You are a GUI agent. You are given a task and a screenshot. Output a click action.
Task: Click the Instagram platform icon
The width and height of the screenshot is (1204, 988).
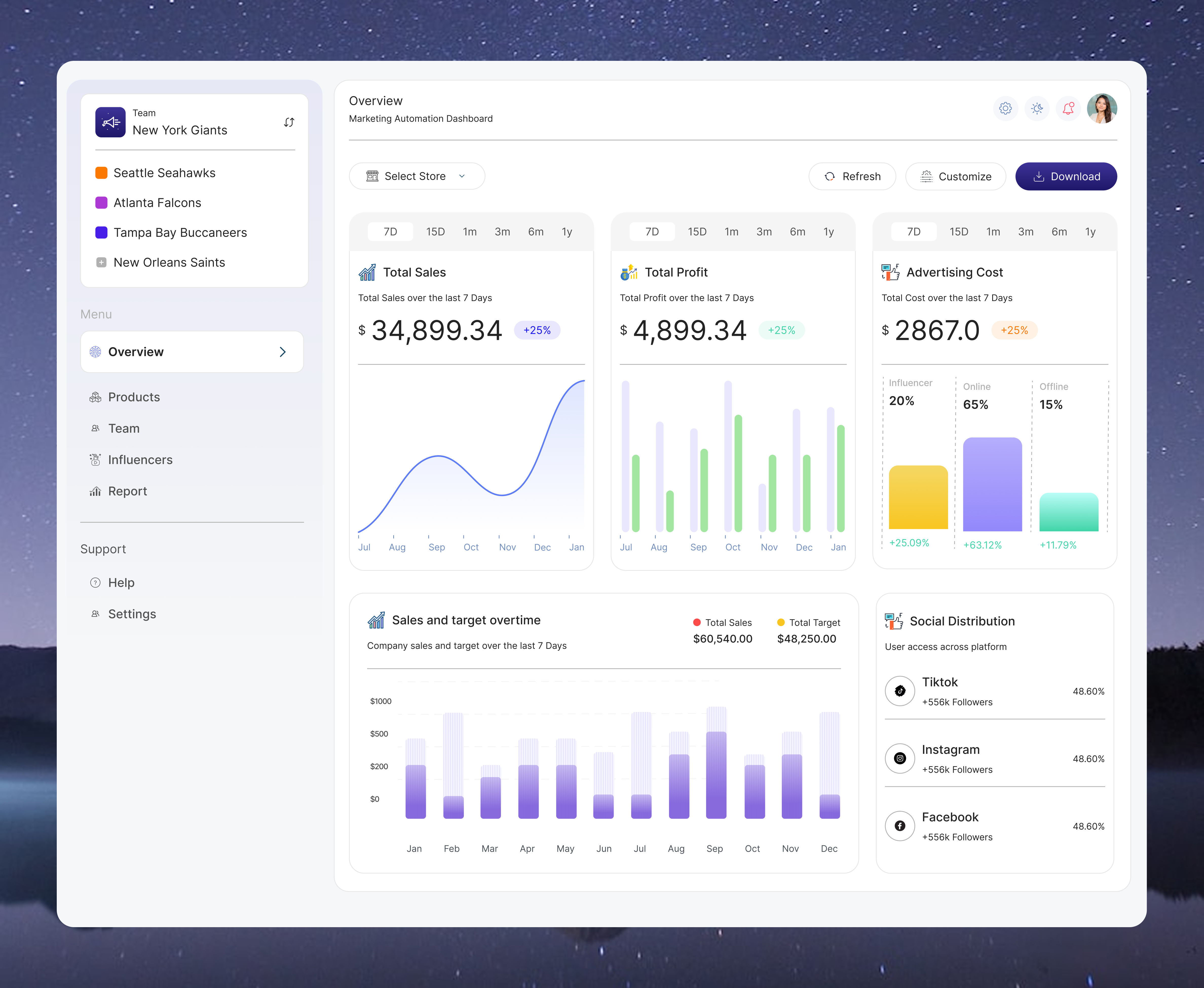[x=900, y=758]
